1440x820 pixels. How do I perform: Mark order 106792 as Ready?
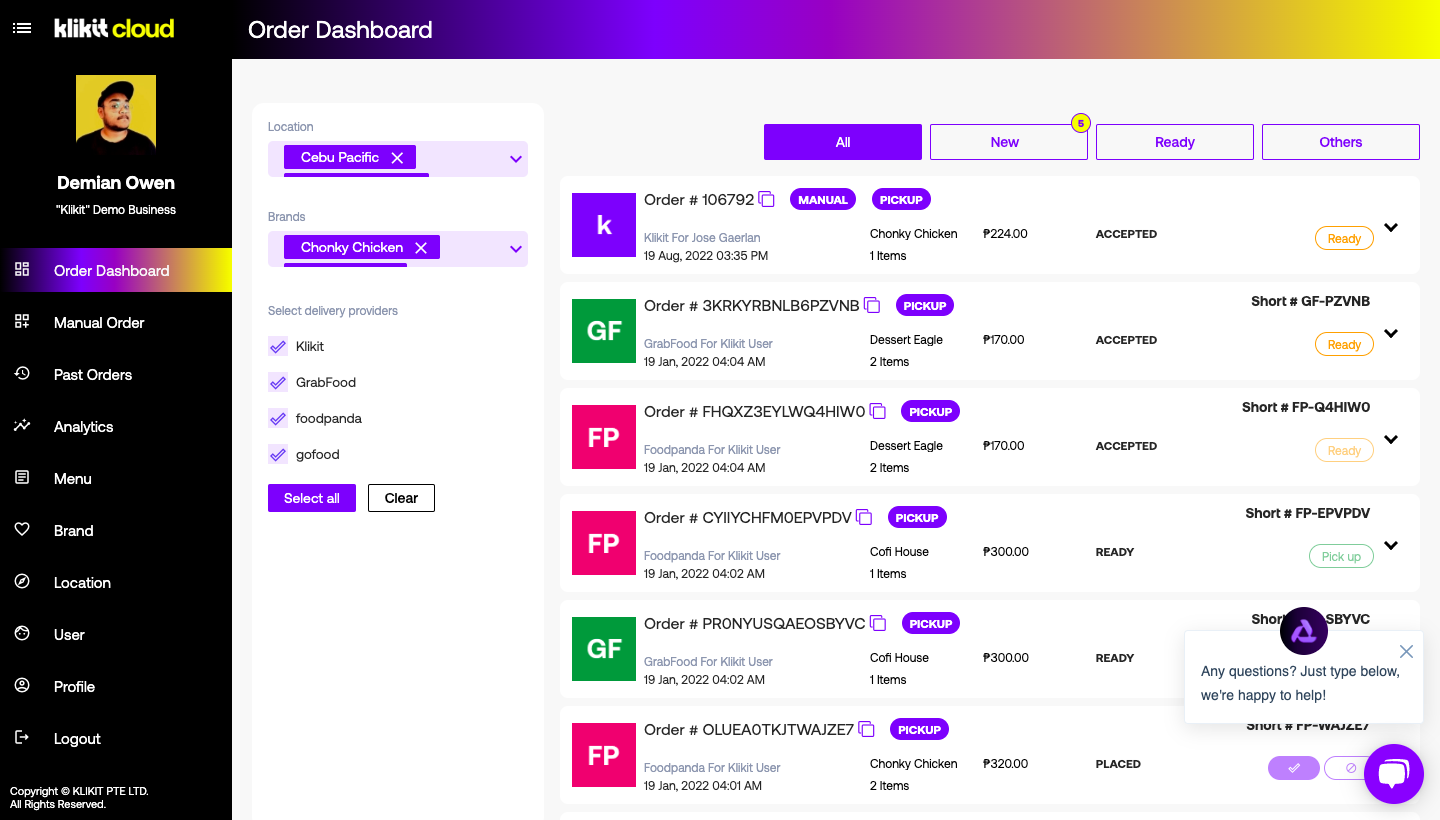pos(1344,238)
